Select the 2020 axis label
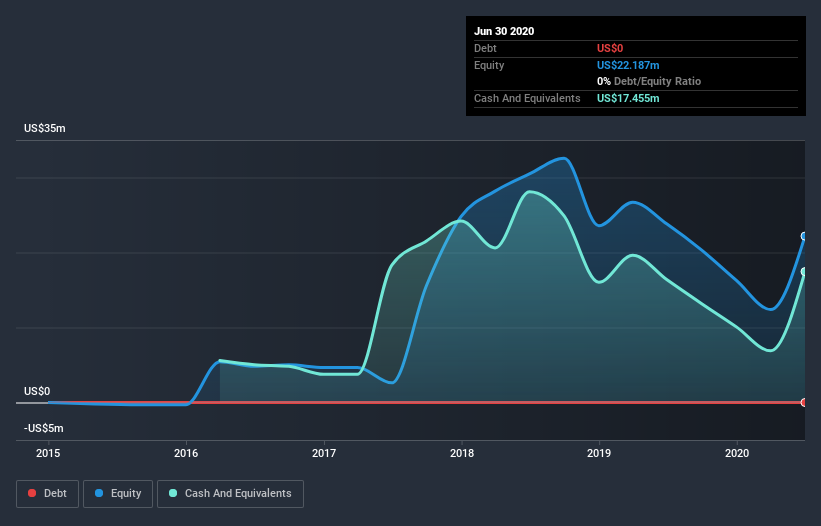Viewport: 821px width, 526px height. [x=737, y=453]
